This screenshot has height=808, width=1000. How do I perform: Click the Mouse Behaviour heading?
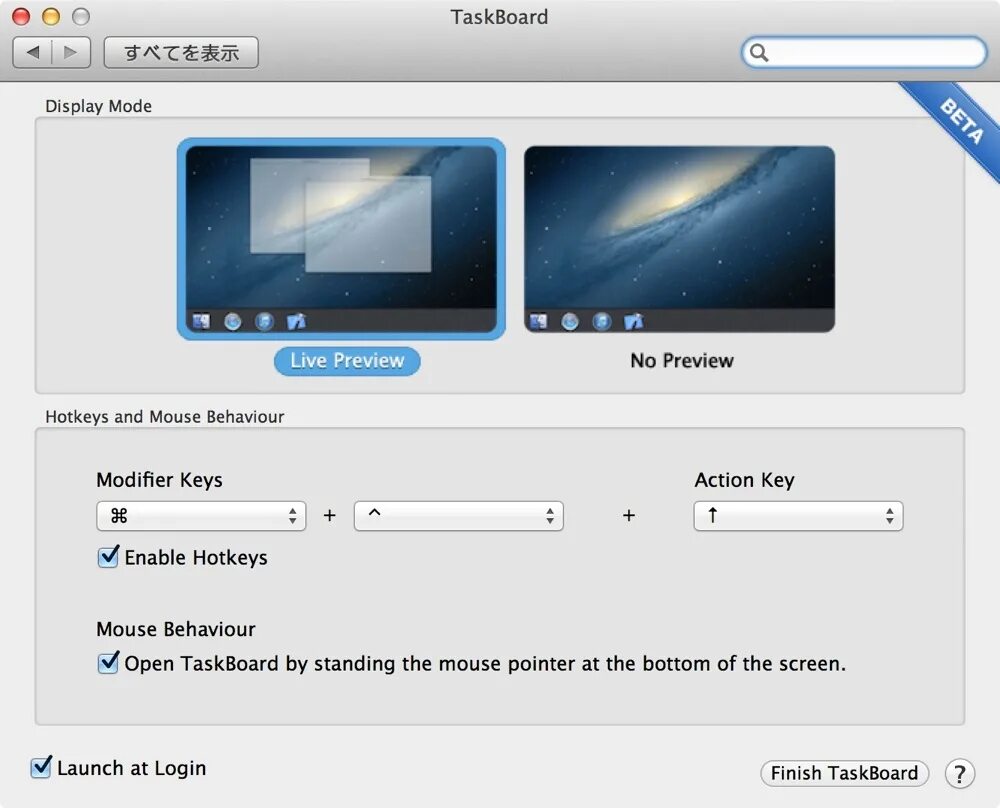(176, 629)
